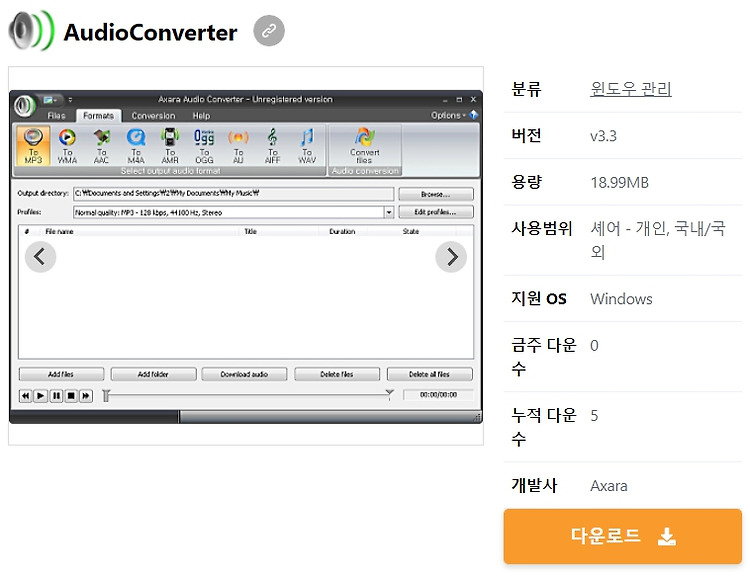Open the quick access customize arrow

pyautogui.click(x=70, y=100)
